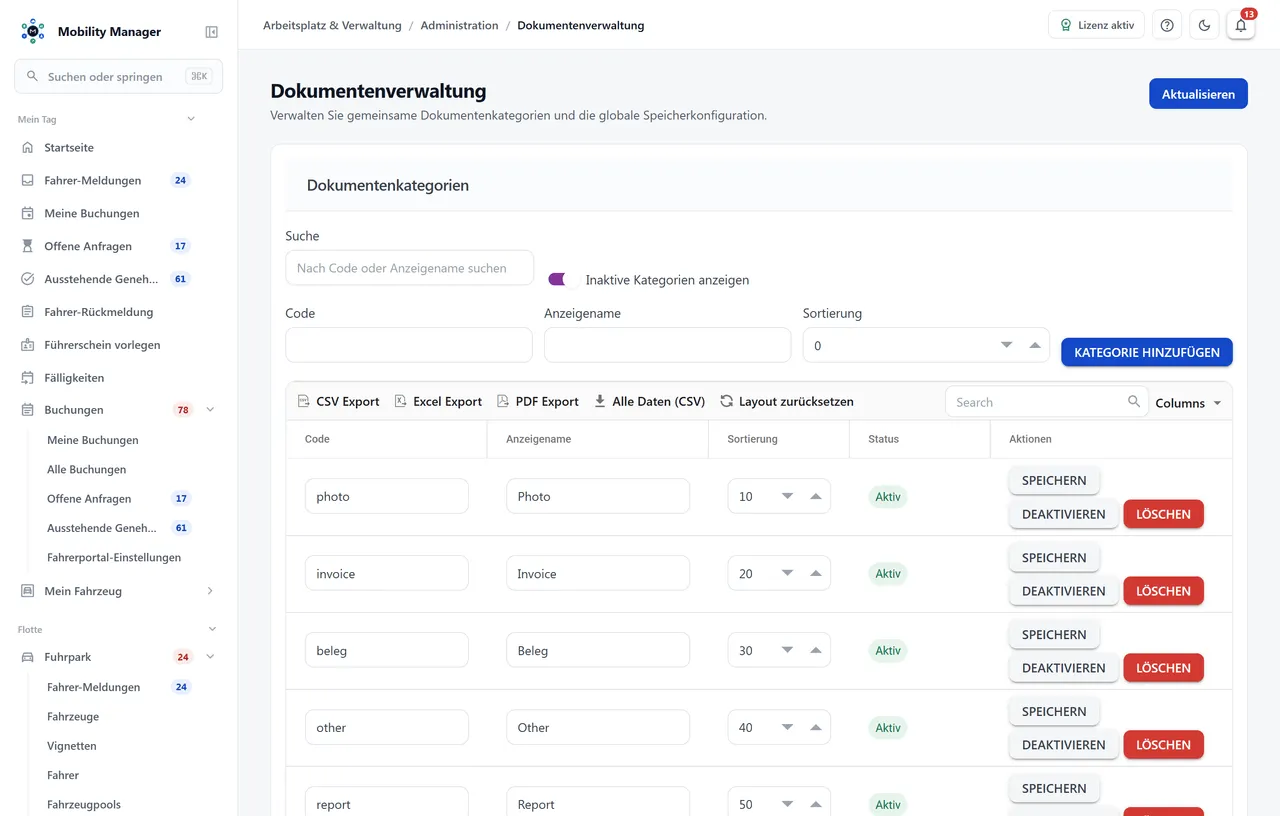Open Alle Buchungen submenu item
Screen dimensions: 1280x816
(86, 469)
